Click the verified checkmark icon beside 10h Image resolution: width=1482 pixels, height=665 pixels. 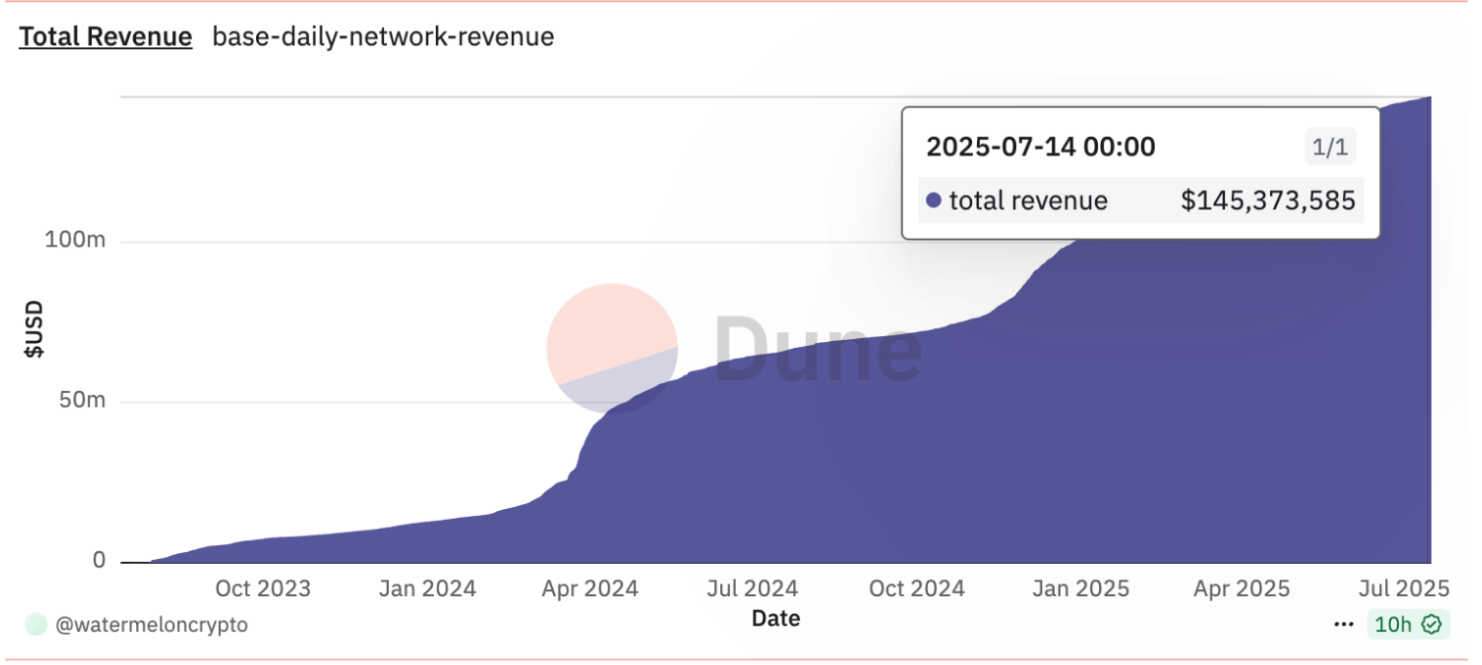[1432, 625]
